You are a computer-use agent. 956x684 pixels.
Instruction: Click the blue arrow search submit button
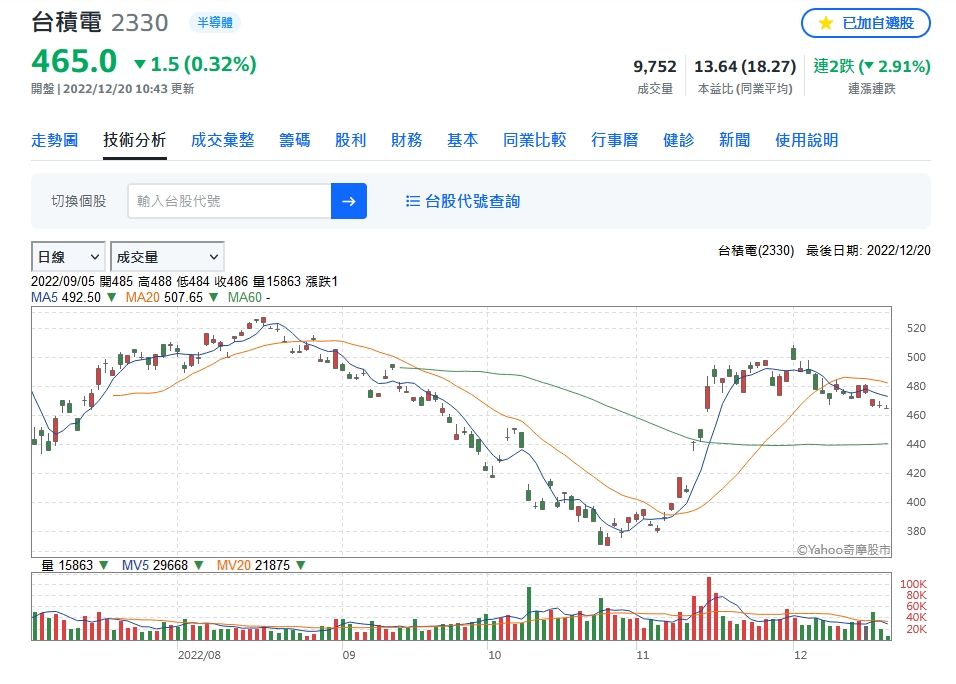349,201
